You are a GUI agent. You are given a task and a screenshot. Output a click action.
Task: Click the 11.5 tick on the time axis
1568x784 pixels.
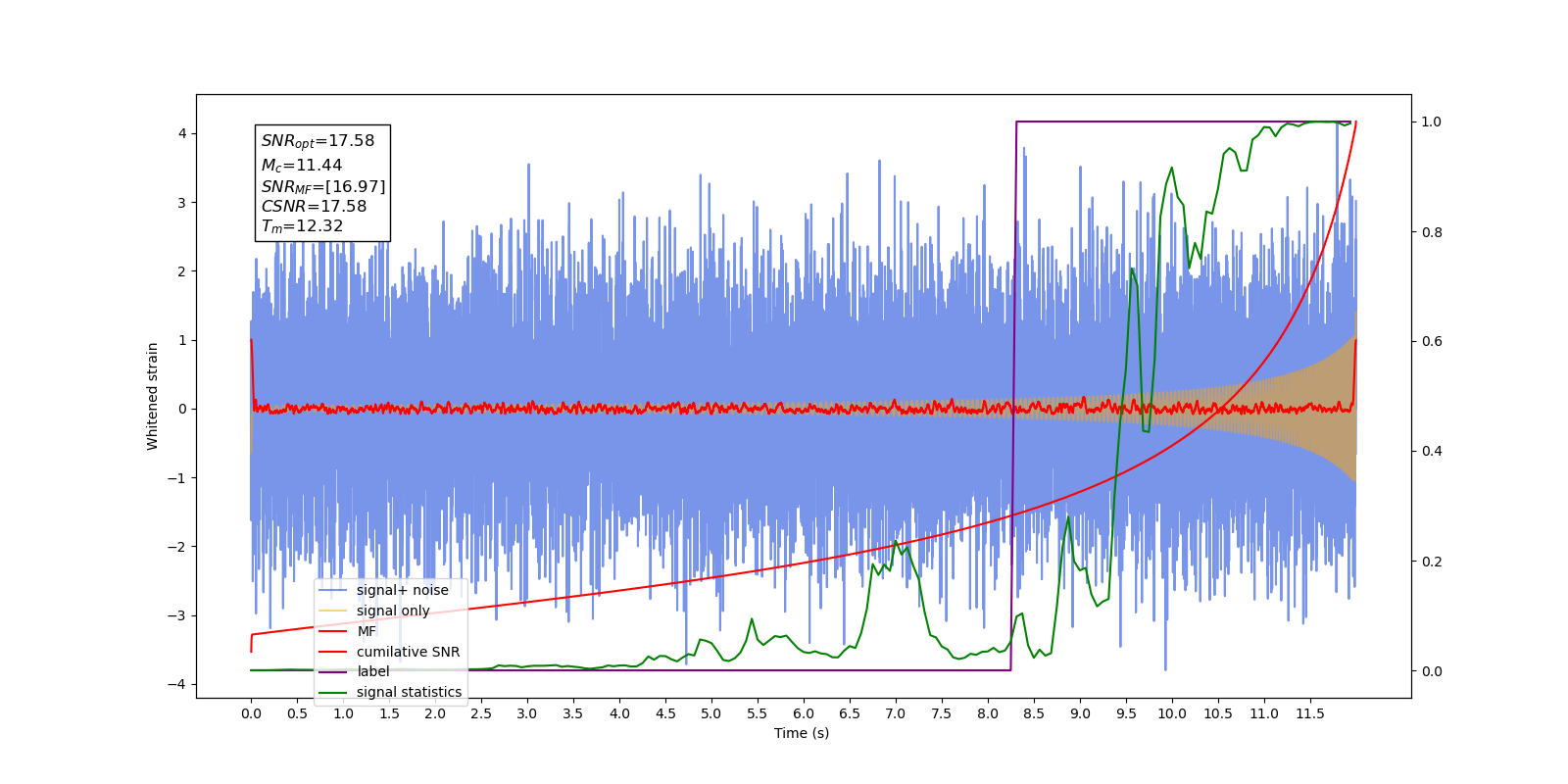point(1310,713)
